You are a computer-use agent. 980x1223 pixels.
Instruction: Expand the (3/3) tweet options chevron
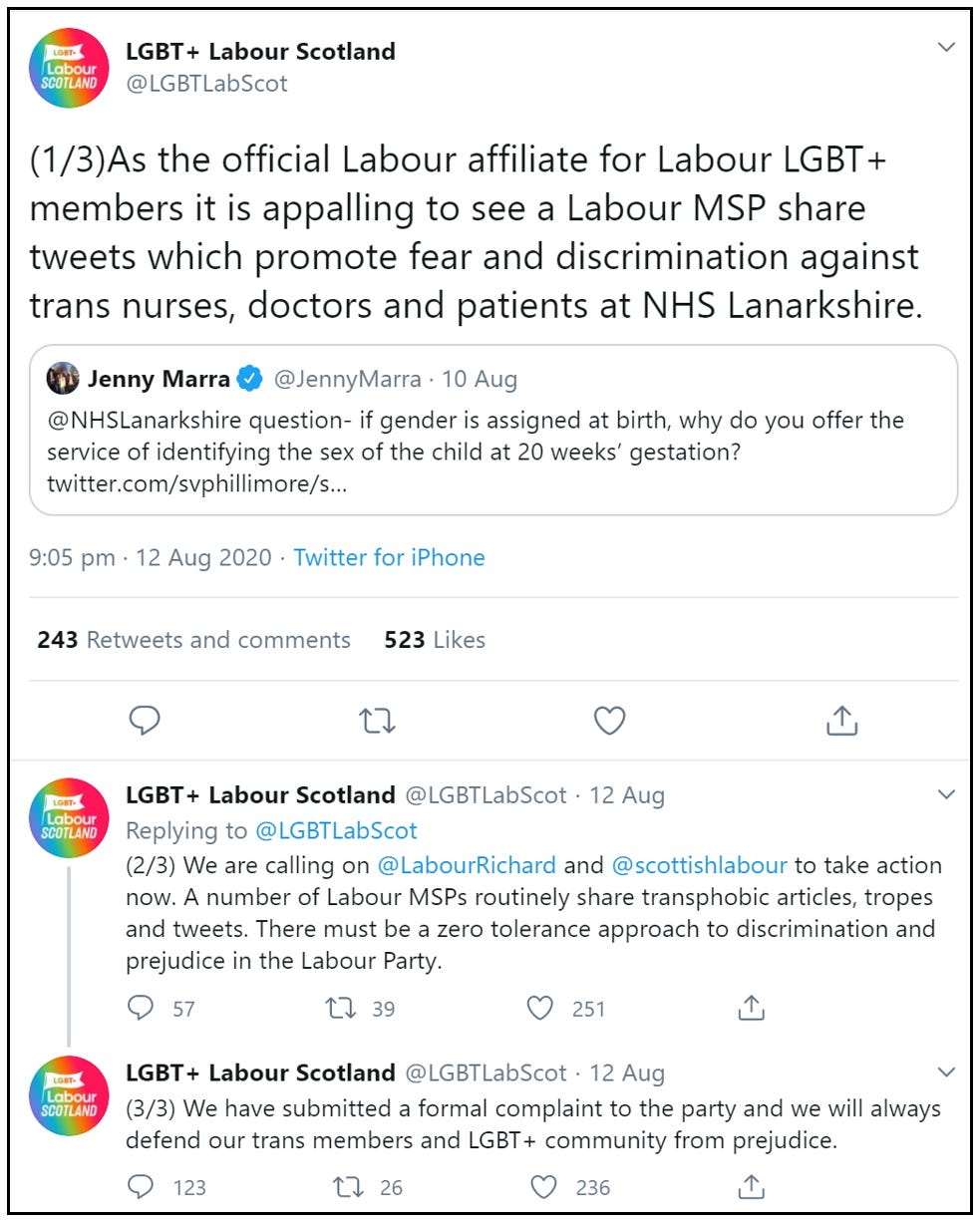946,1071
